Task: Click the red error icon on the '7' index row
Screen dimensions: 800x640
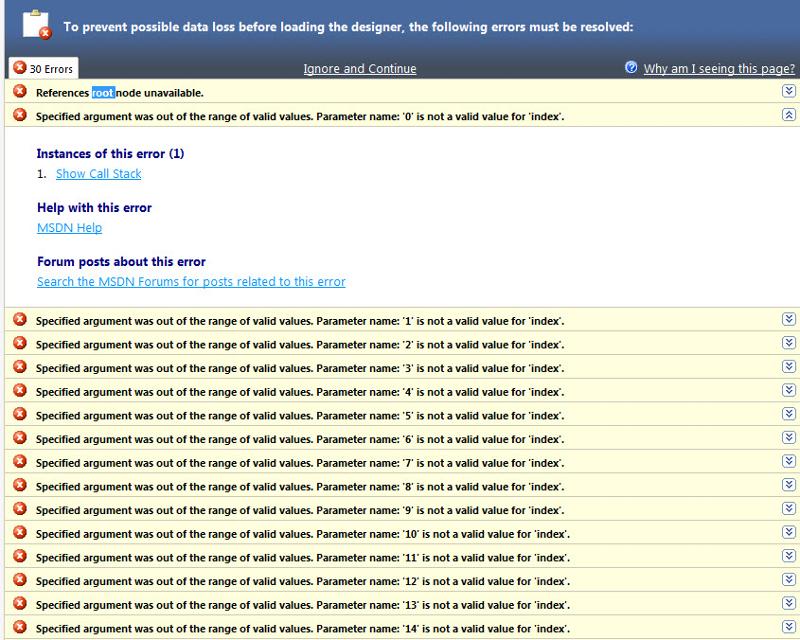Action: click(x=20, y=461)
